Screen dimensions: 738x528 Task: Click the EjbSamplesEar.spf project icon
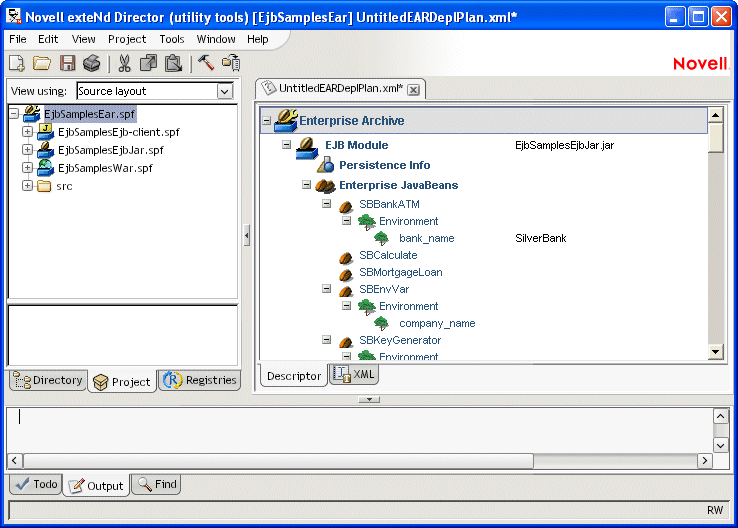[32, 113]
